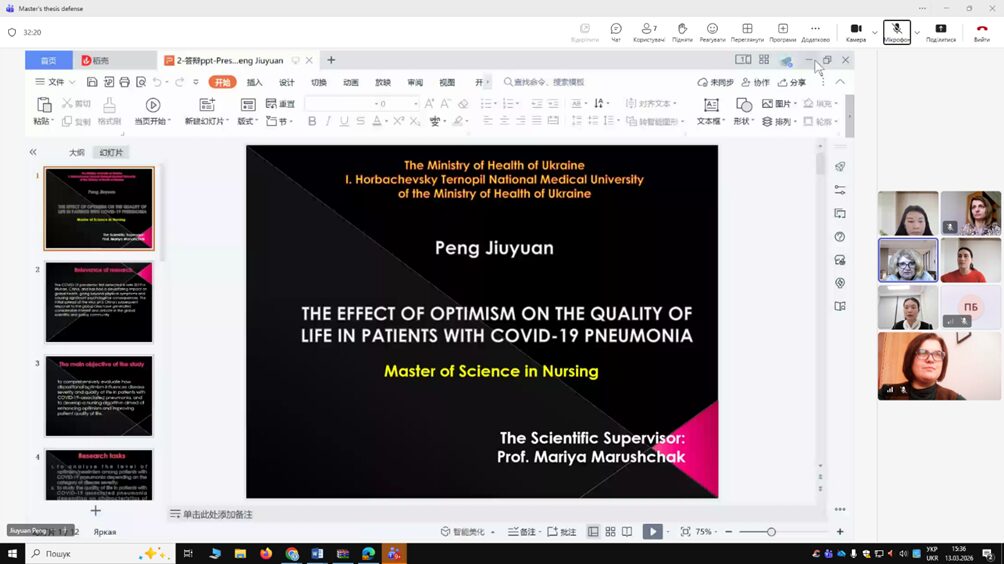Screen dimensions: 1004x564
Task: Open the Користувачі participants list
Action: [649, 29]
